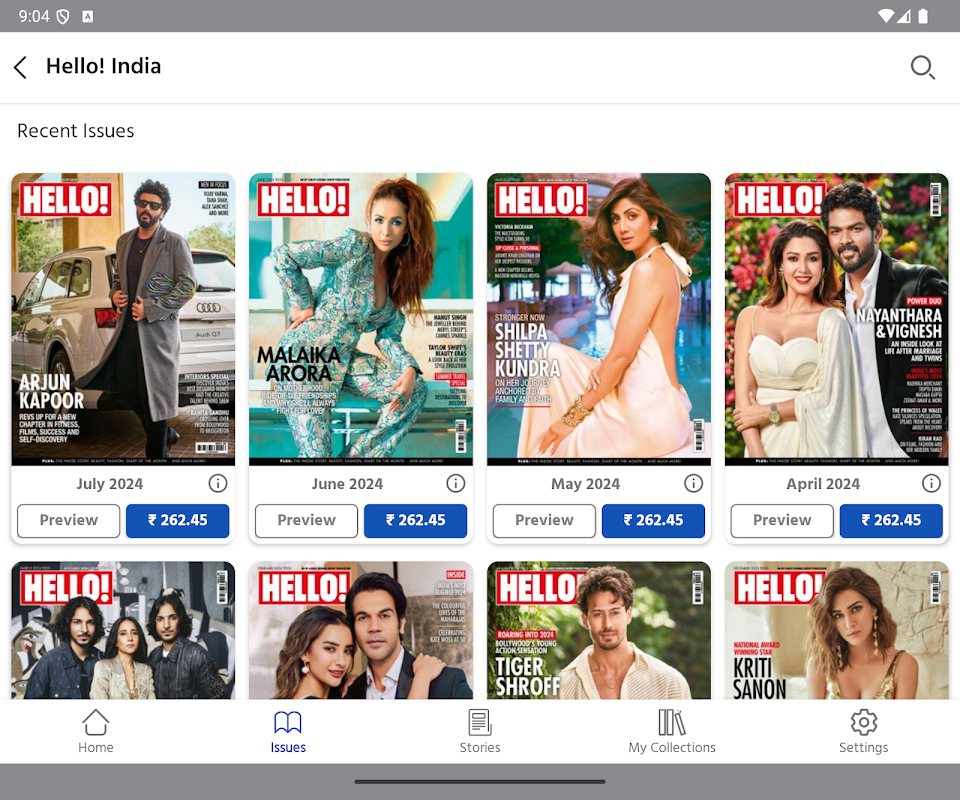Show info for May 2024 issue

coord(693,484)
